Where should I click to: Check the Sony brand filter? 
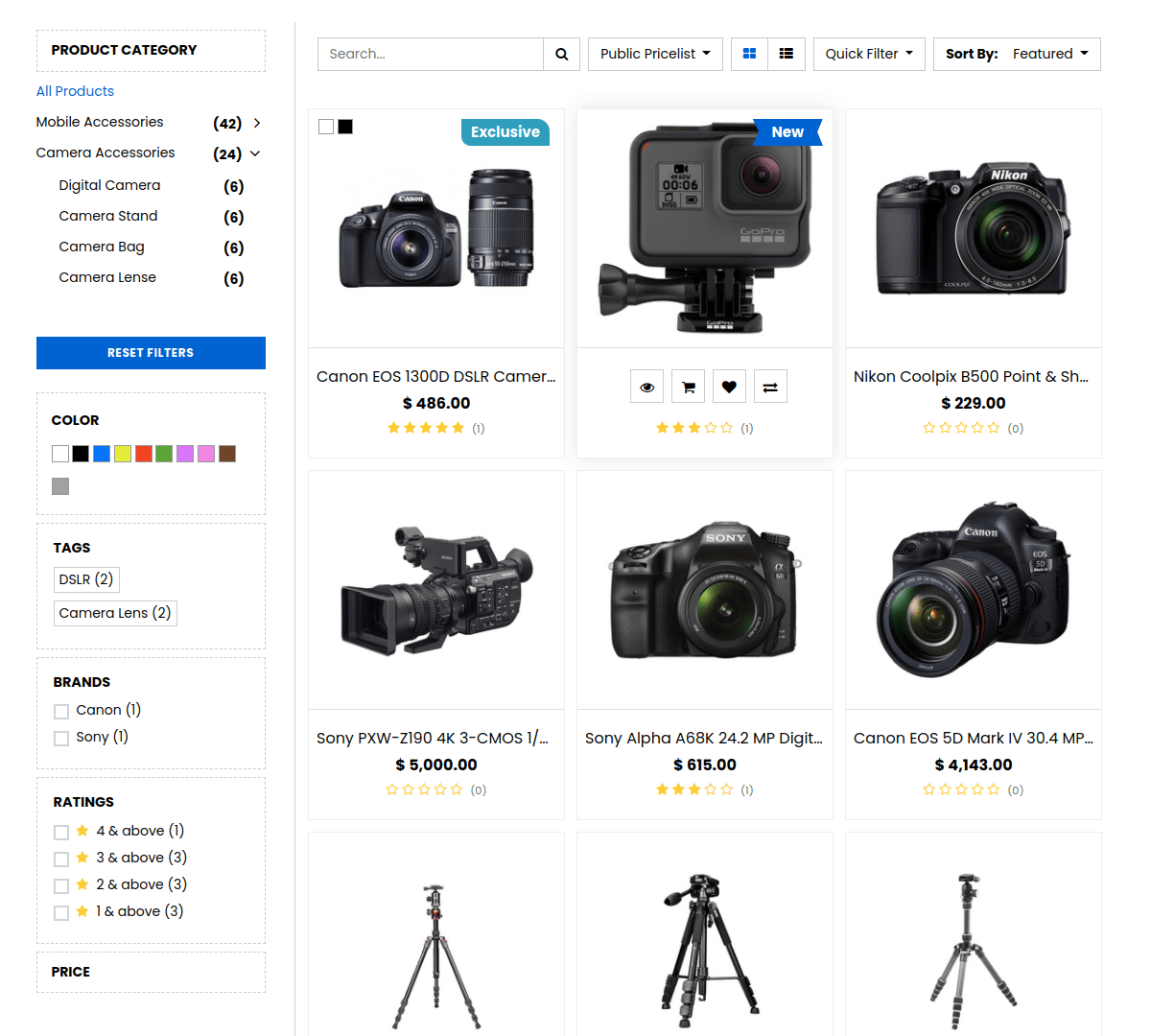point(61,738)
